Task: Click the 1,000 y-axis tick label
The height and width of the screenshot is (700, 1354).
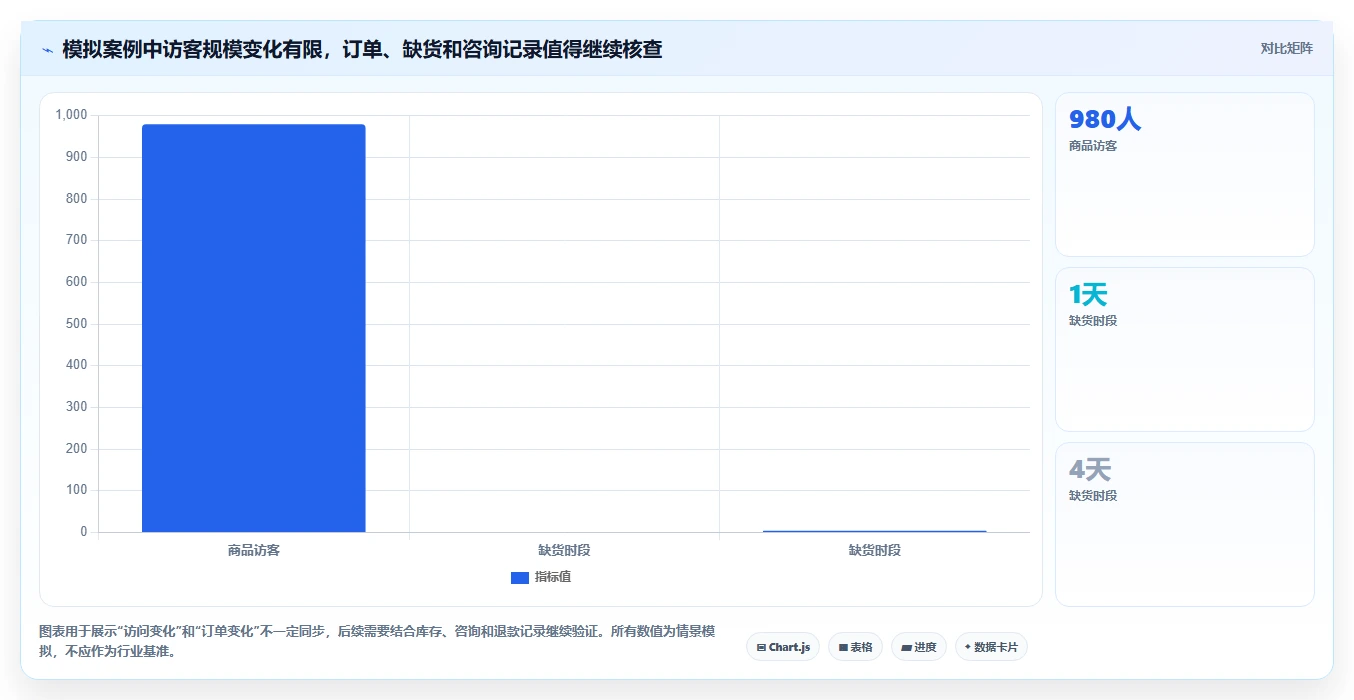Action: tap(71, 115)
